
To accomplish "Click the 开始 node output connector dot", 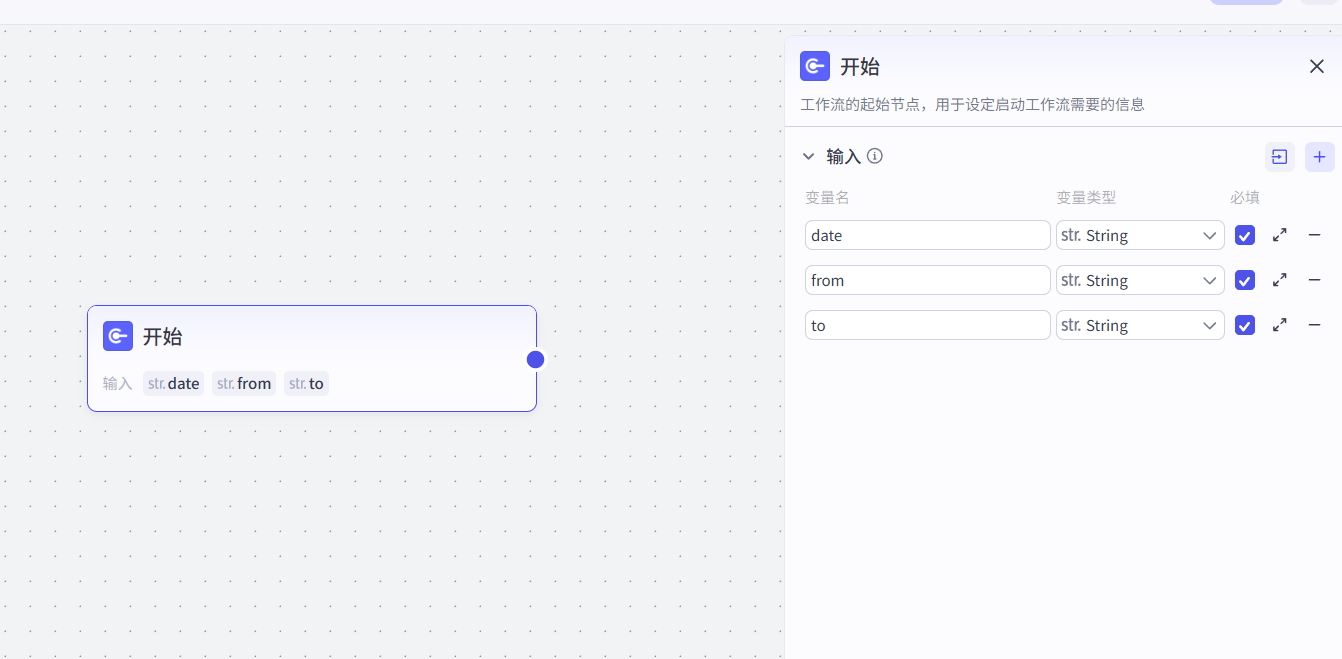I will (536, 359).
